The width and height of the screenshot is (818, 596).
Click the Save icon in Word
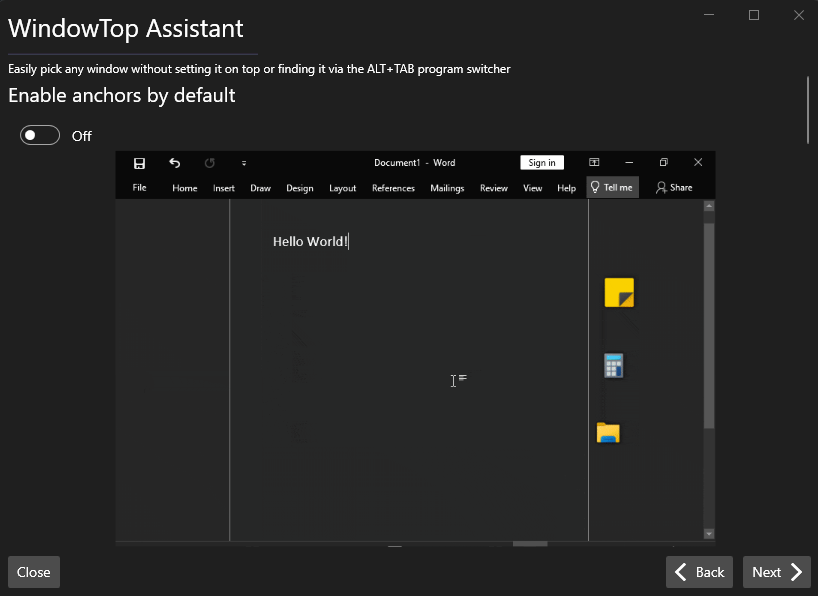[x=139, y=163]
